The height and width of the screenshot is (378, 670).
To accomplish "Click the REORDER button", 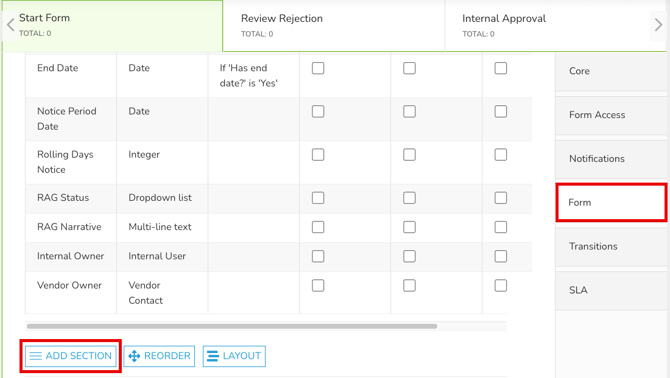I will tap(159, 356).
